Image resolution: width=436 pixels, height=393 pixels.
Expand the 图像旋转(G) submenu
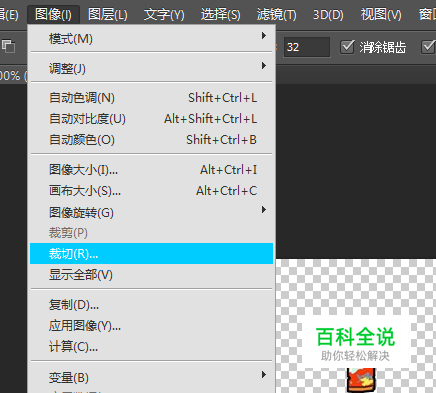point(152,212)
